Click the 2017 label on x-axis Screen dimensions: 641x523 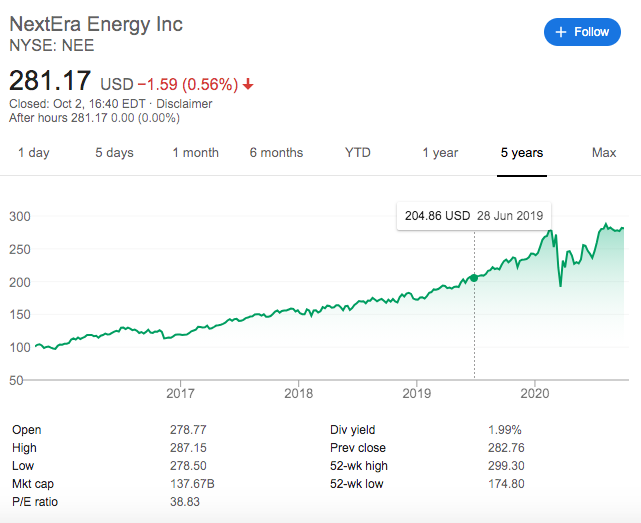180,393
